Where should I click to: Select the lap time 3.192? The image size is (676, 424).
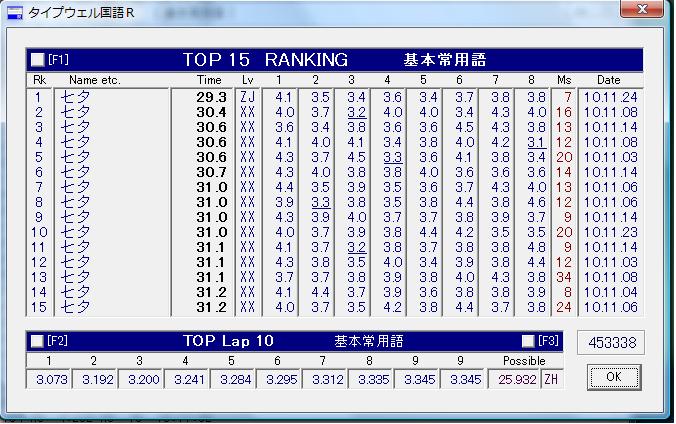point(97,380)
